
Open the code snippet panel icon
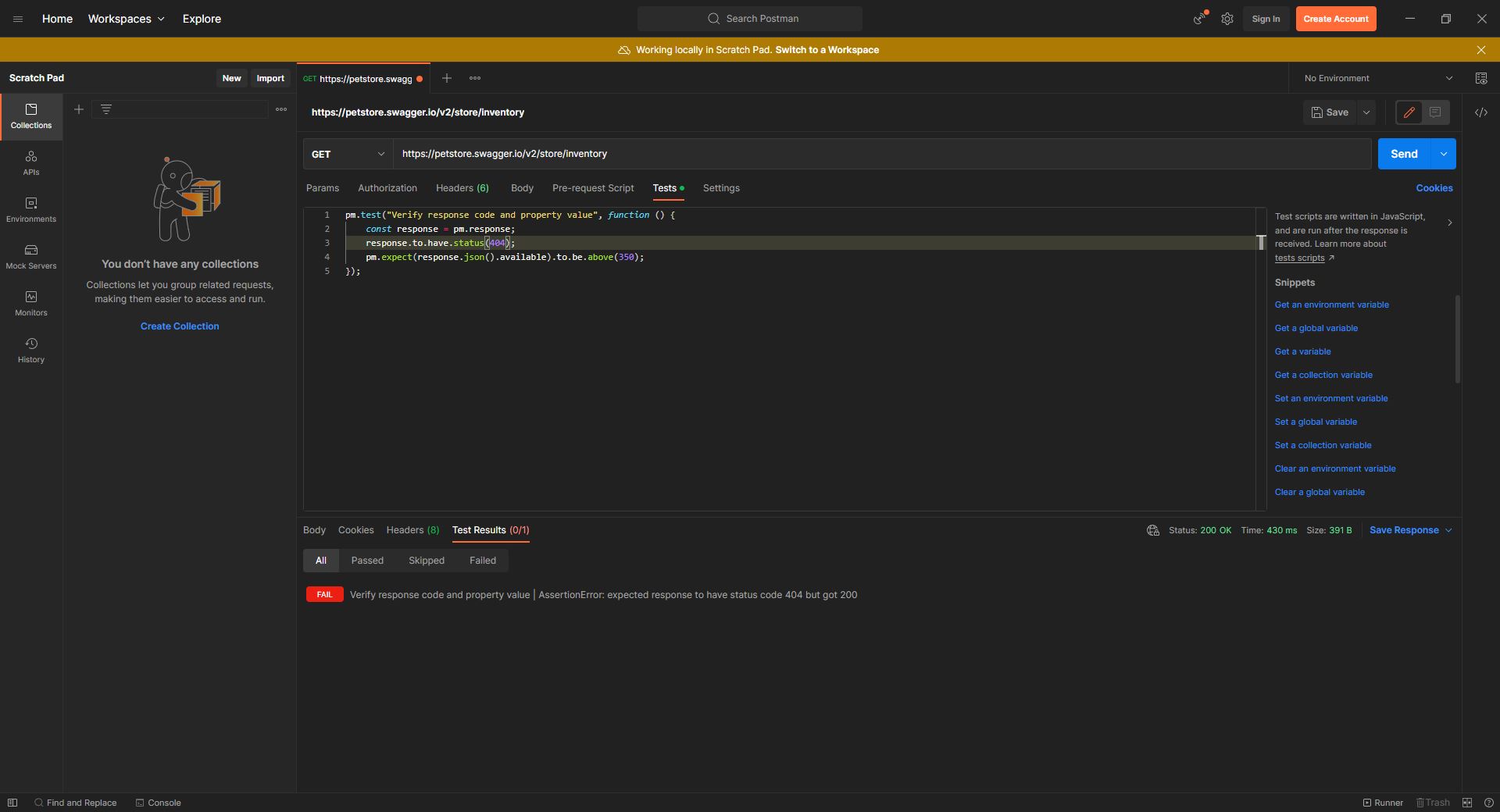click(x=1481, y=112)
